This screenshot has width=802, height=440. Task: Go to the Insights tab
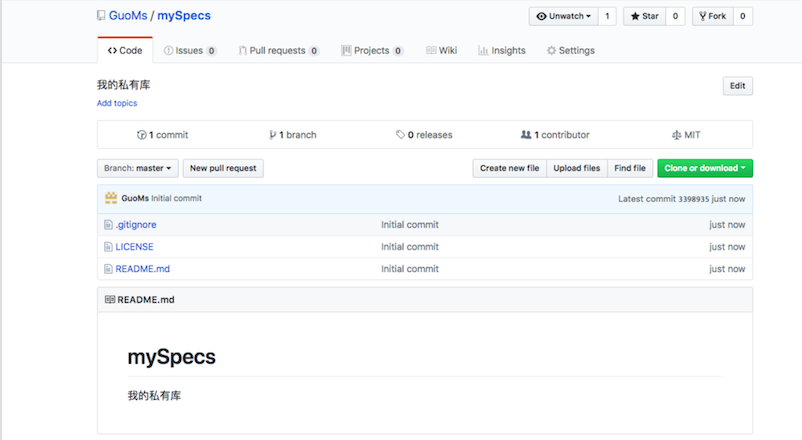pos(502,50)
